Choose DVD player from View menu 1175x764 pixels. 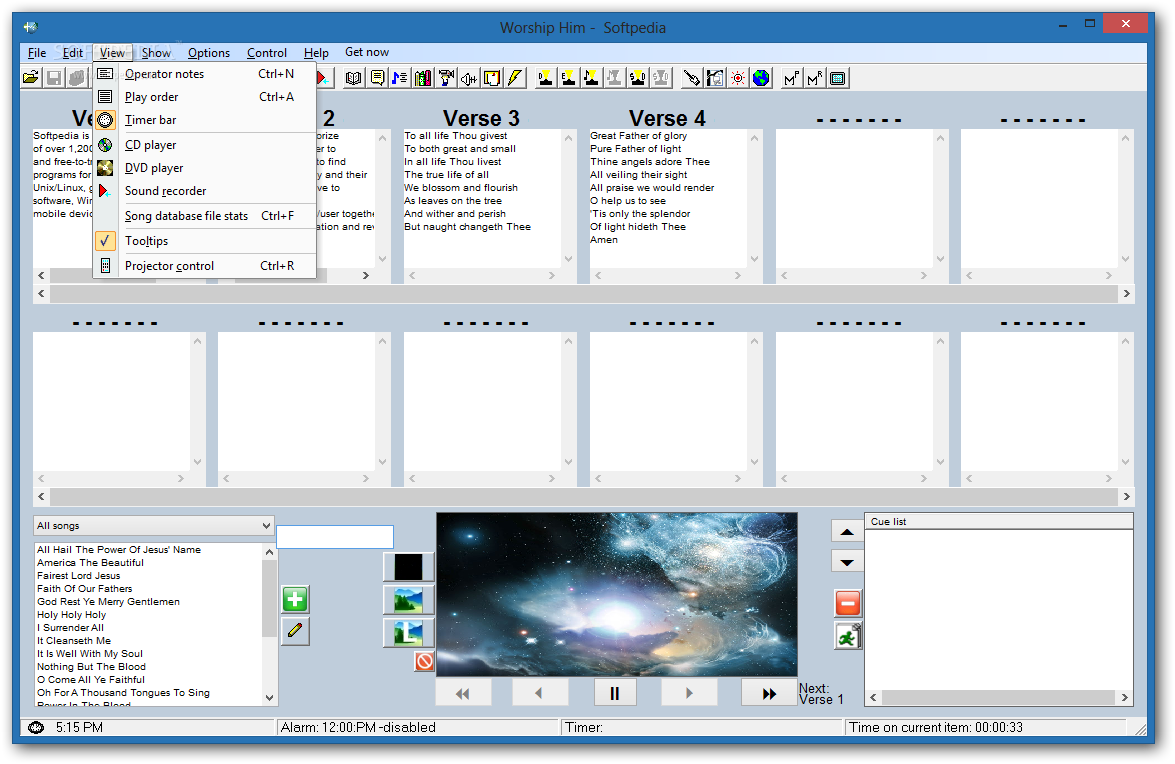(204, 168)
